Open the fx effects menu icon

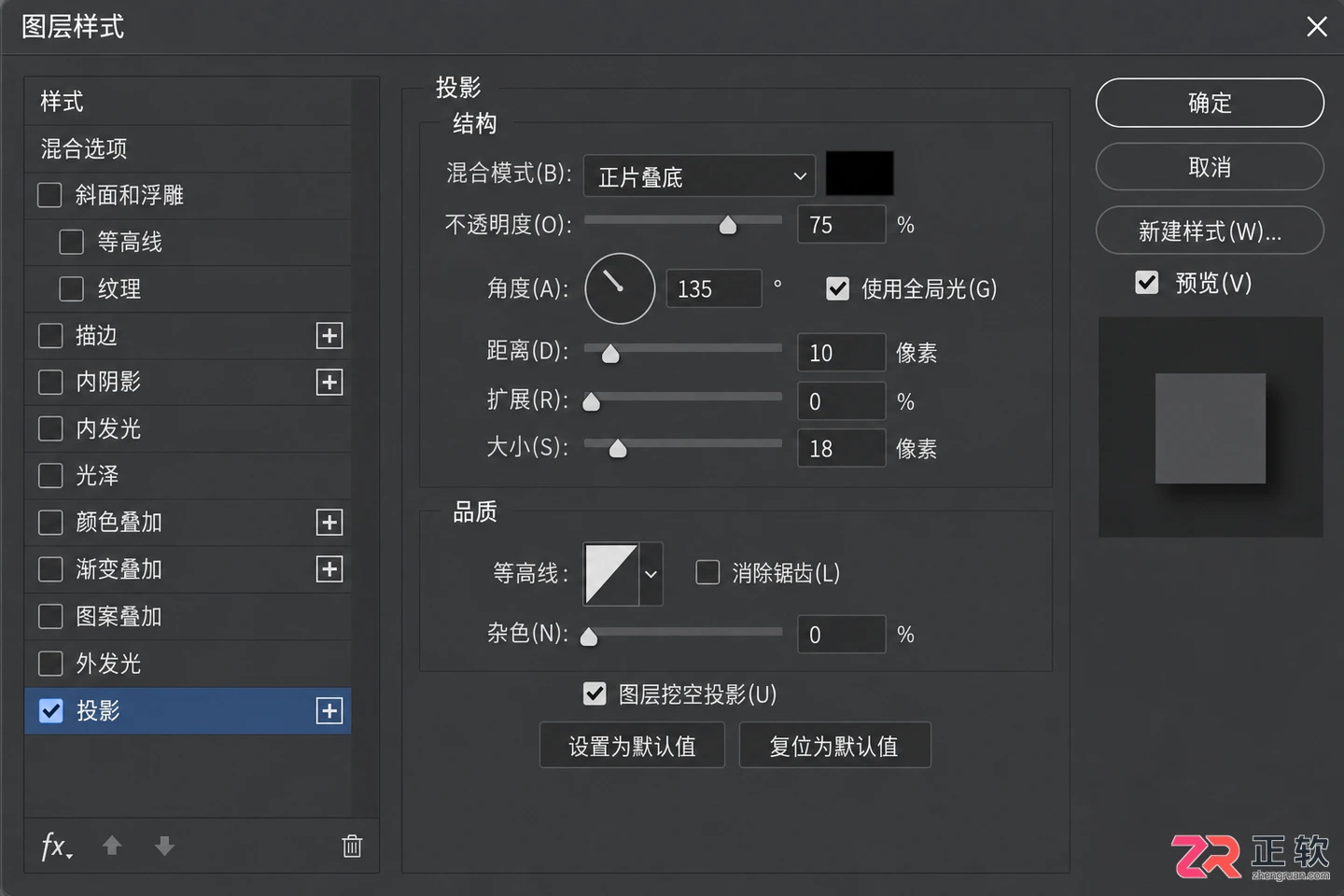pyautogui.click(x=56, y=847)
